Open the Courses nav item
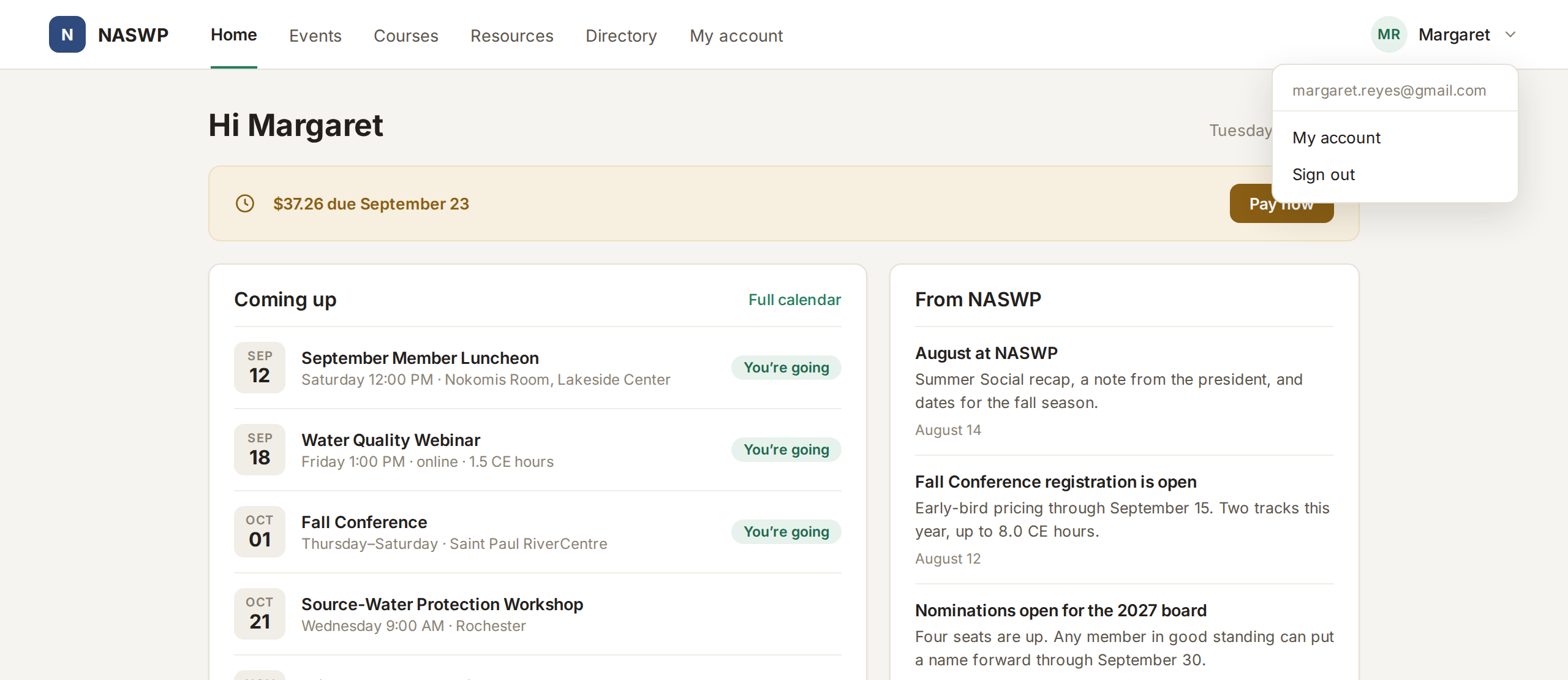 click(406, 36)
